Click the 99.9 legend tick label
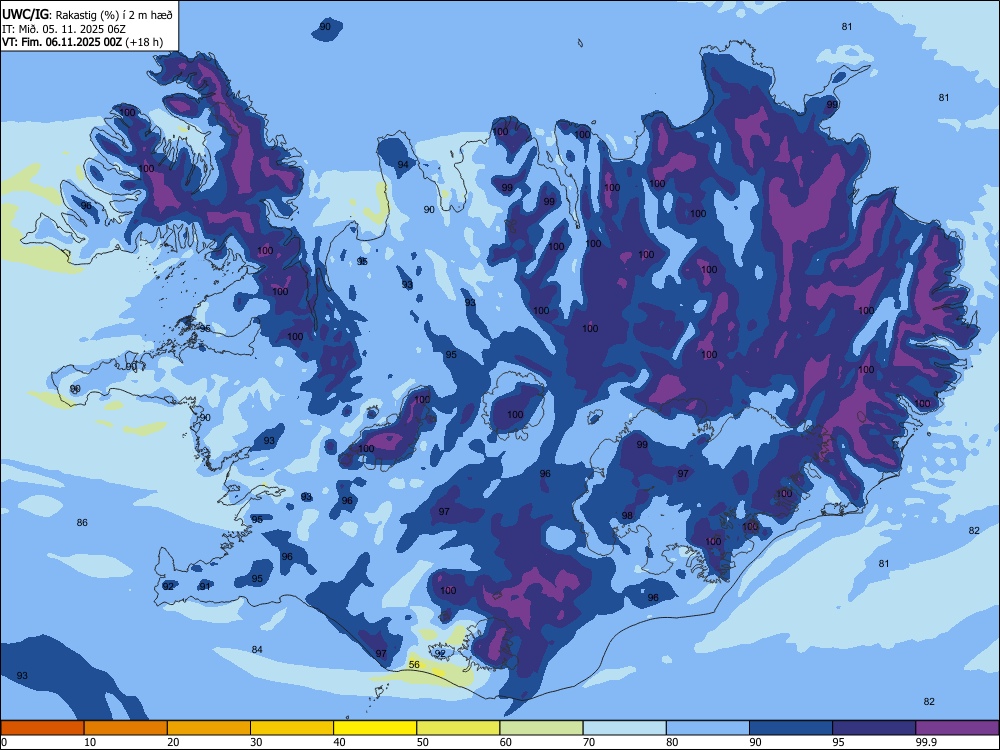Screen dimensions: 1000x750 tap(926, 742)
